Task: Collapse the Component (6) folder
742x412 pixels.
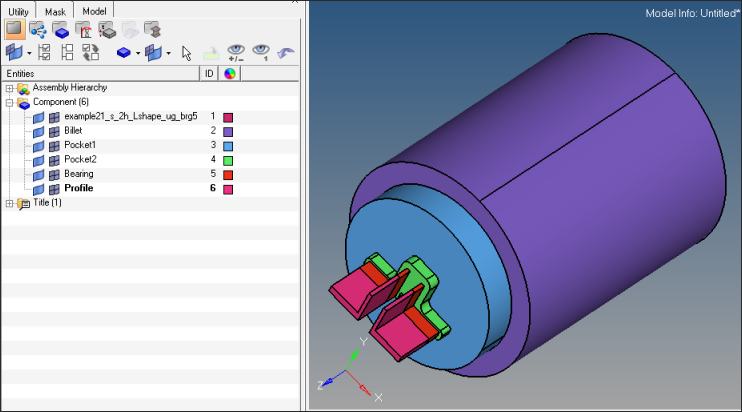Action: [10, 102]
